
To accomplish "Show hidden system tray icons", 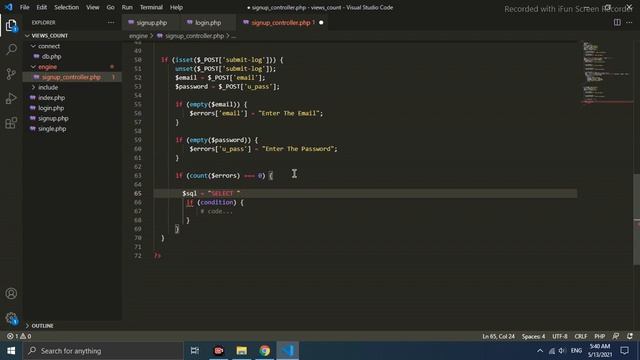I will pos(540,351).
